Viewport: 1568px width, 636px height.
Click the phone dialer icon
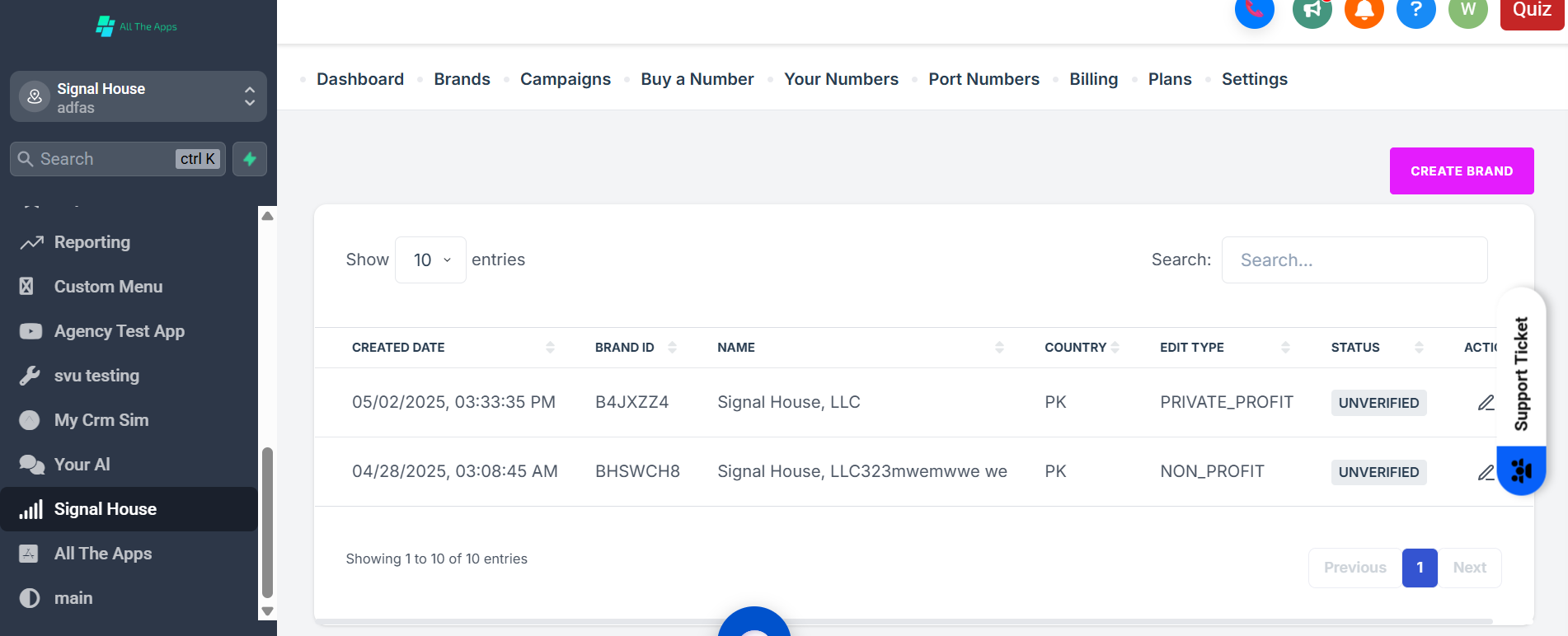[x=1254, y=10]
